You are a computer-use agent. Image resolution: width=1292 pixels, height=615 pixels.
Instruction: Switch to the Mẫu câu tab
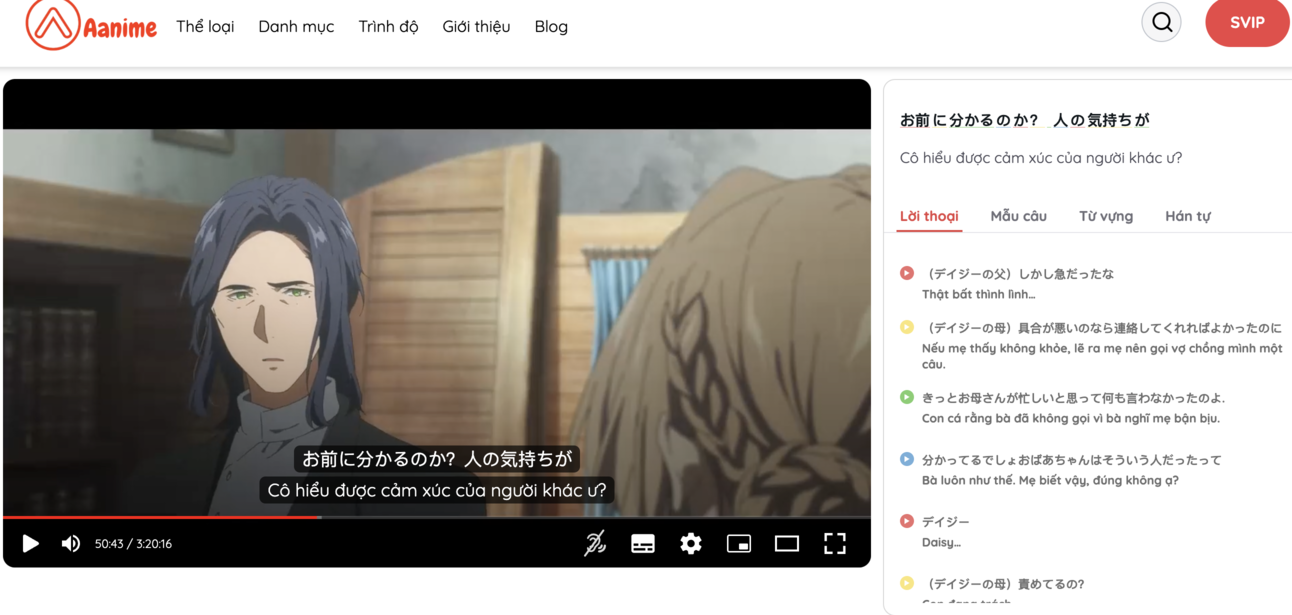point(1018,216)
